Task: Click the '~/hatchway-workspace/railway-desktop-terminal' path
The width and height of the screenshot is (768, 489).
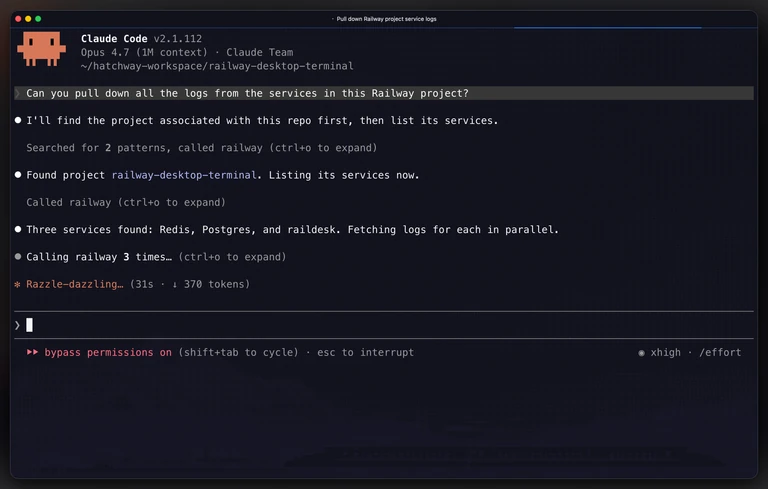Action: tap(217, 66)
